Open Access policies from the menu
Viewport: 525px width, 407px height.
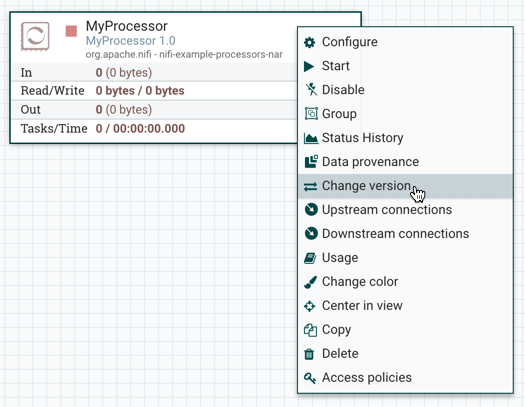405,378
